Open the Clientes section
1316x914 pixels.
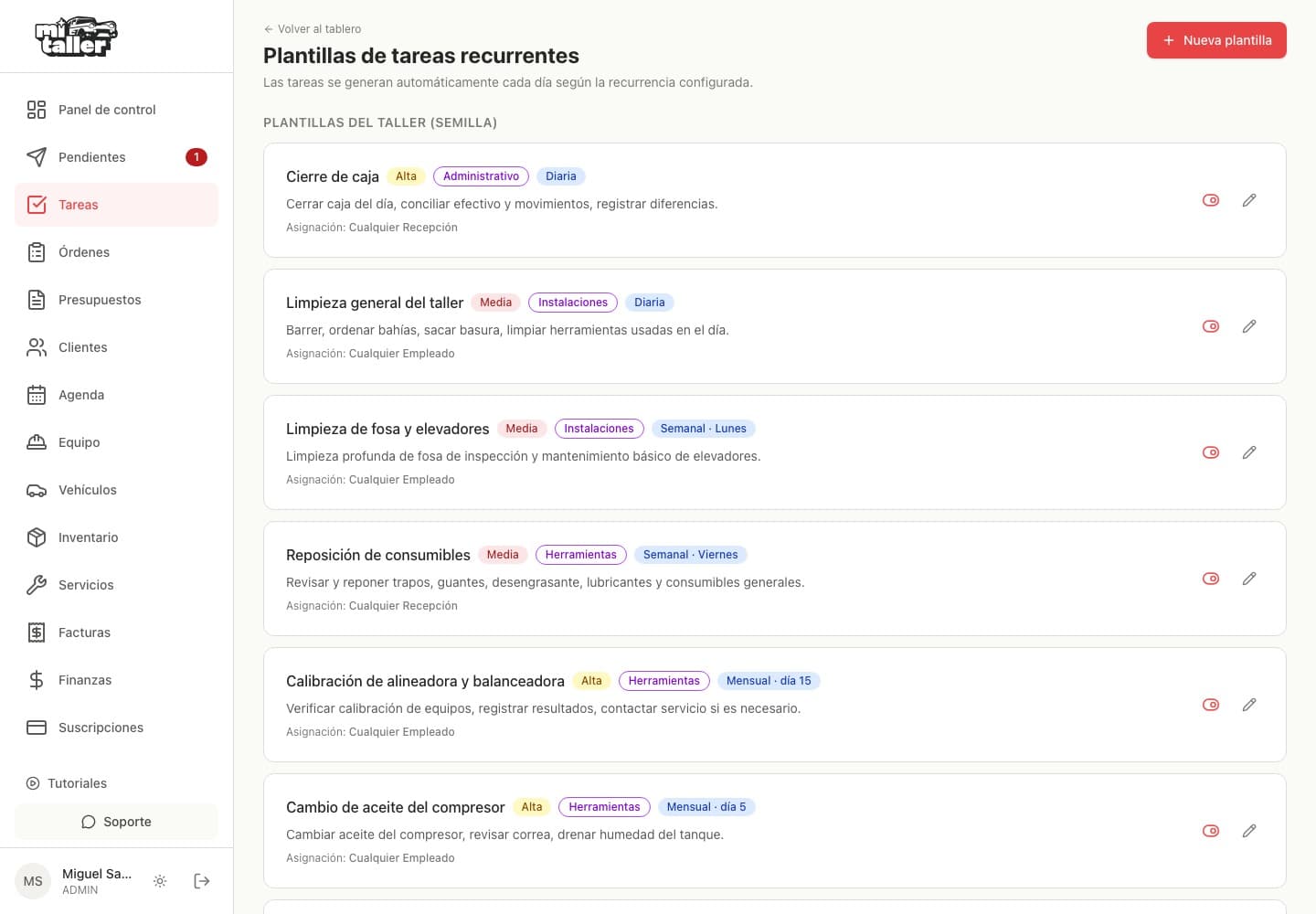116,347
